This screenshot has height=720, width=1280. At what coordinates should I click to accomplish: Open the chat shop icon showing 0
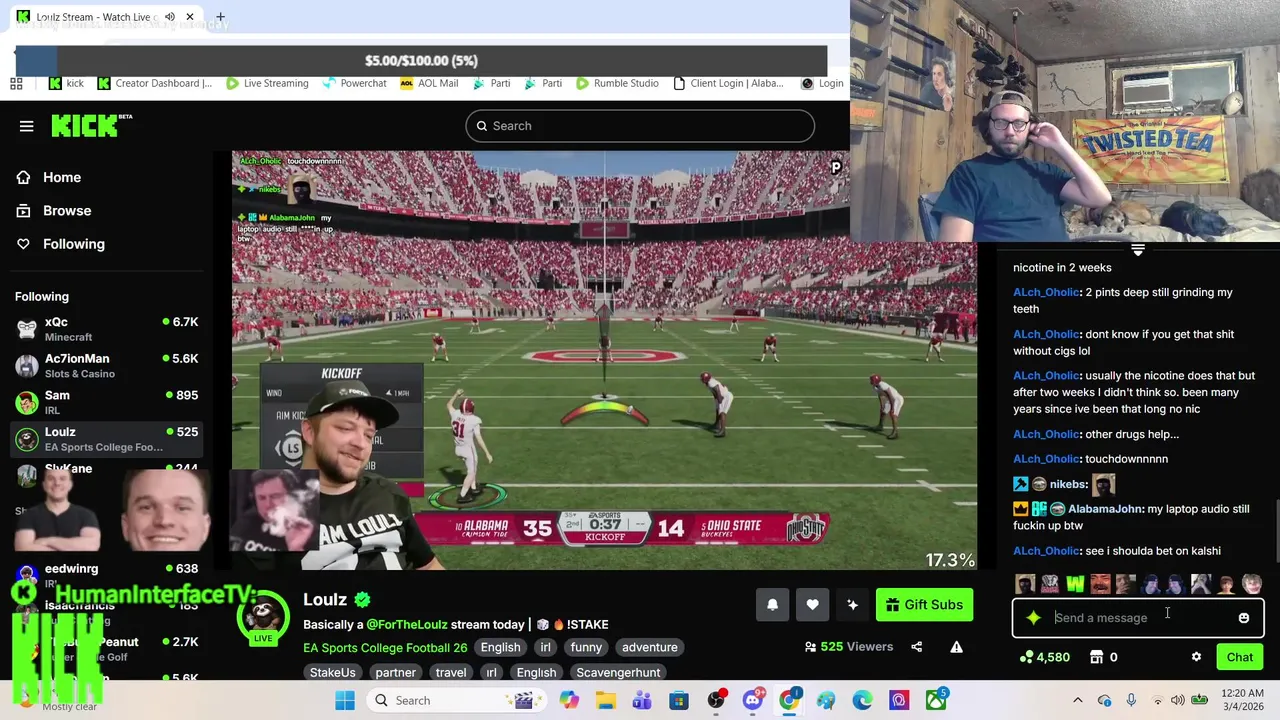pyautogui.click(x=1103, y=657)
